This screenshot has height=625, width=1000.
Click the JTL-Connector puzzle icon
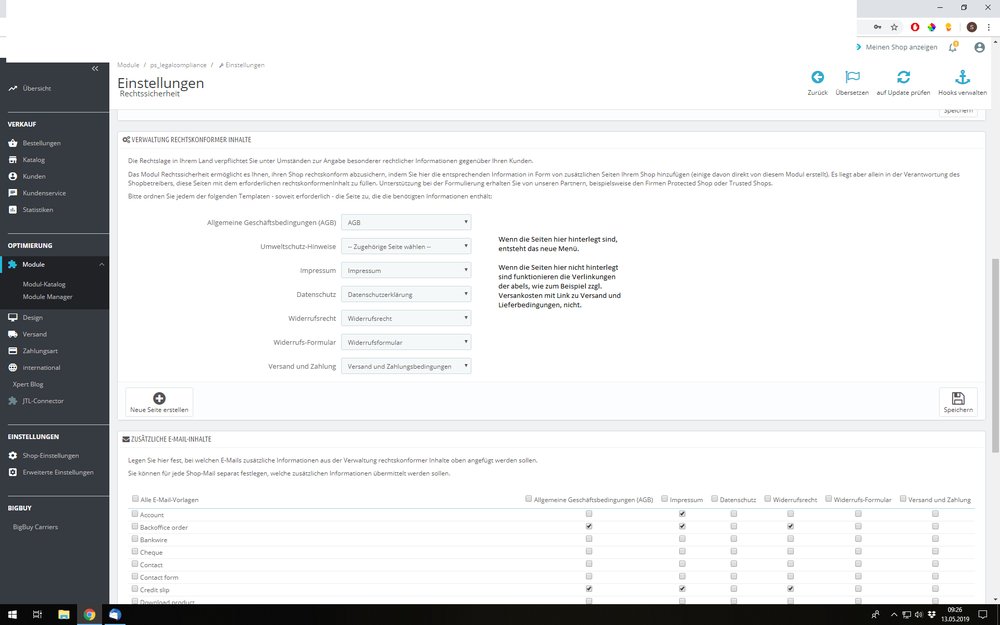[x=13, y=401]
